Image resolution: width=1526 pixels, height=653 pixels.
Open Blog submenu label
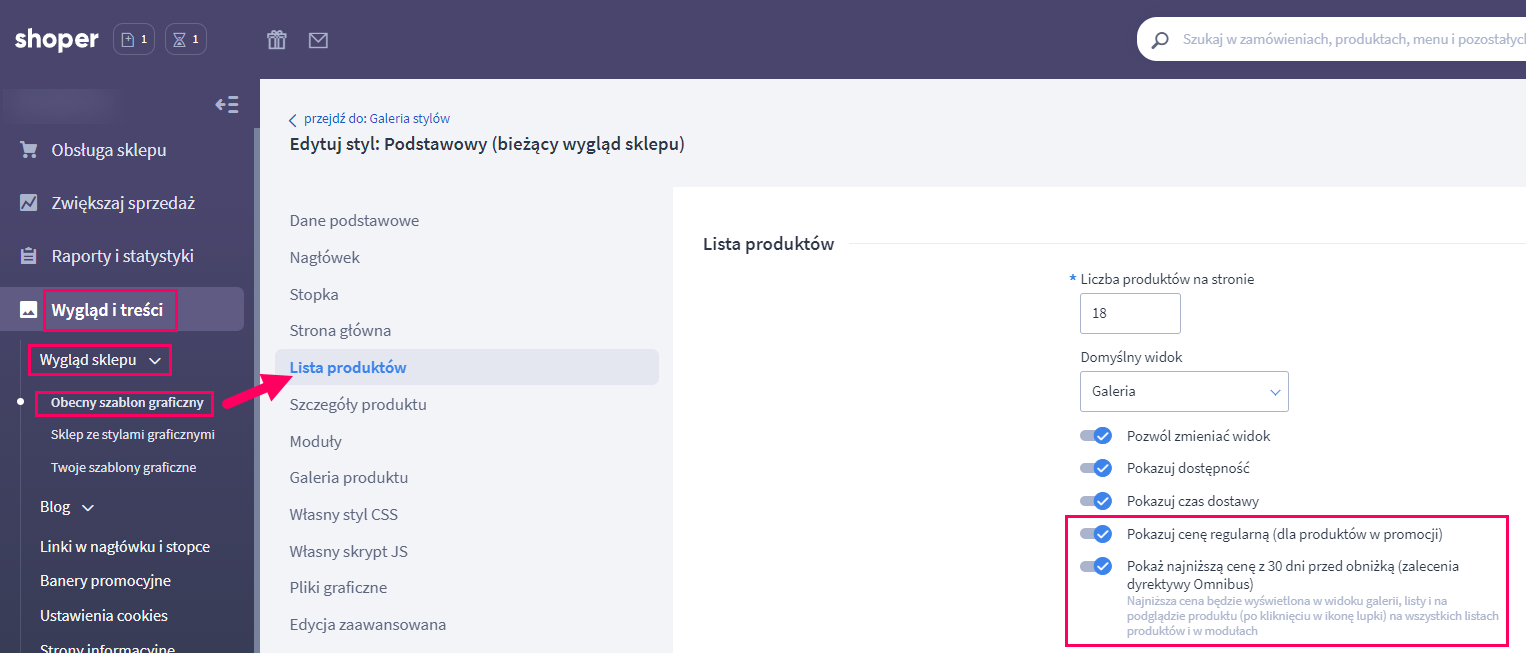[x=55, y=507]
